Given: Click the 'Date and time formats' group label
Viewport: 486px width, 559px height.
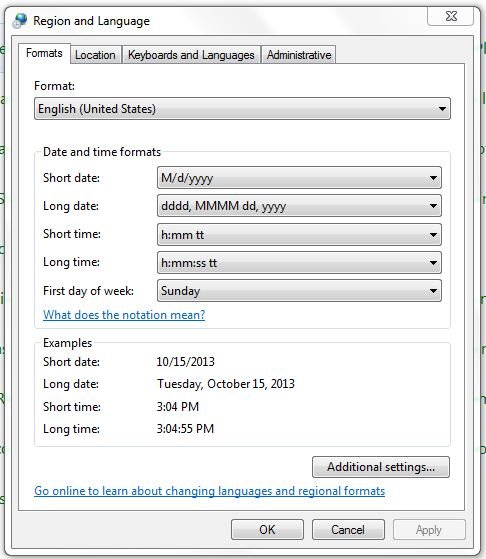Looking at the screenshot, I should (102, 152).
